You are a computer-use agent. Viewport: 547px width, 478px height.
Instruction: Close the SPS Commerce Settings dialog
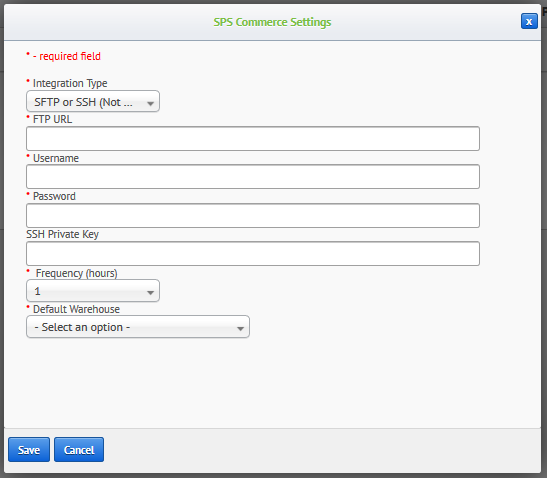point(529,21)
